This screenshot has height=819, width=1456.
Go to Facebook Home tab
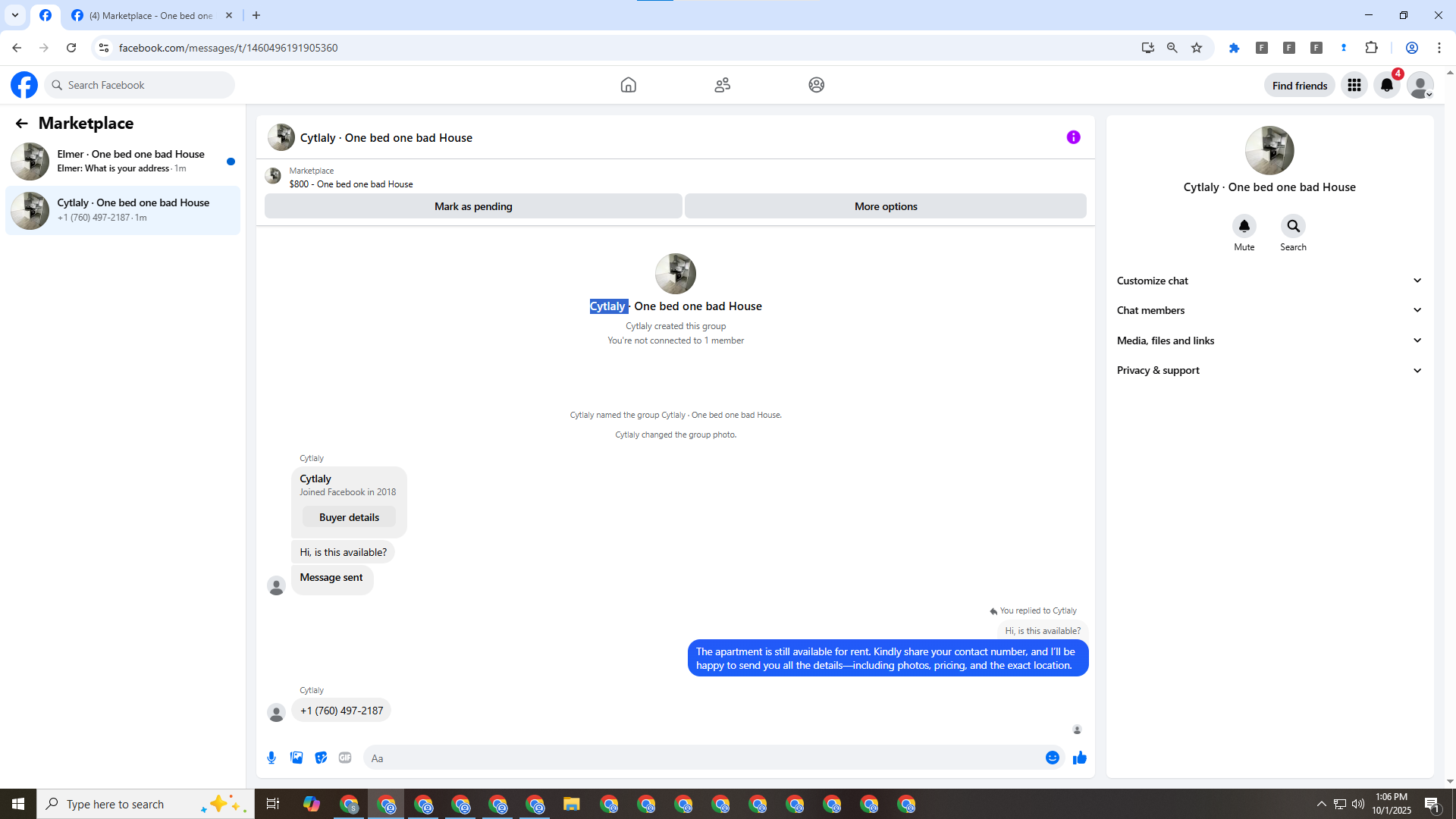coord(628,85)
